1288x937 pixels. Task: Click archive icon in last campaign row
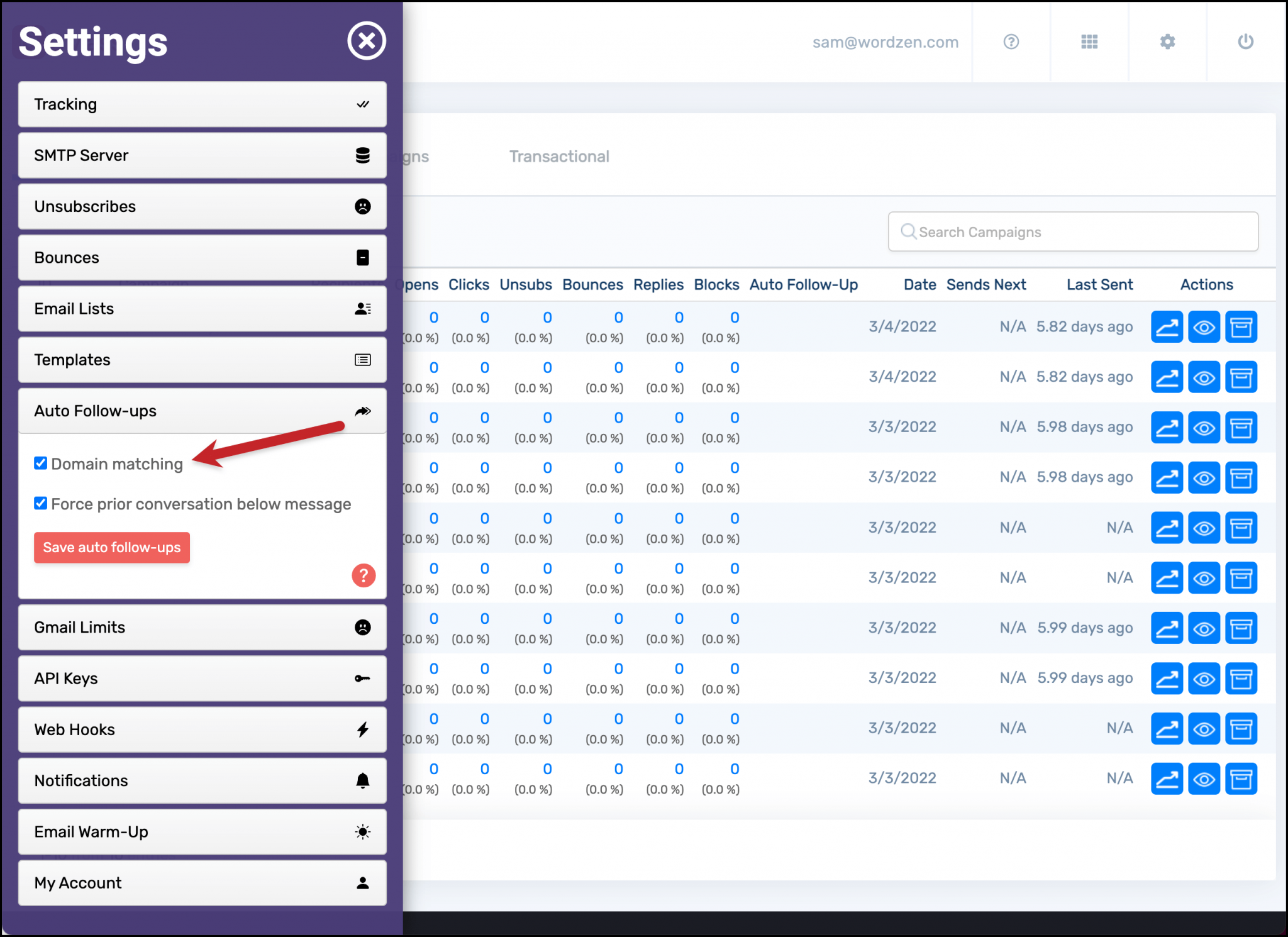[x=1241, y=779]
